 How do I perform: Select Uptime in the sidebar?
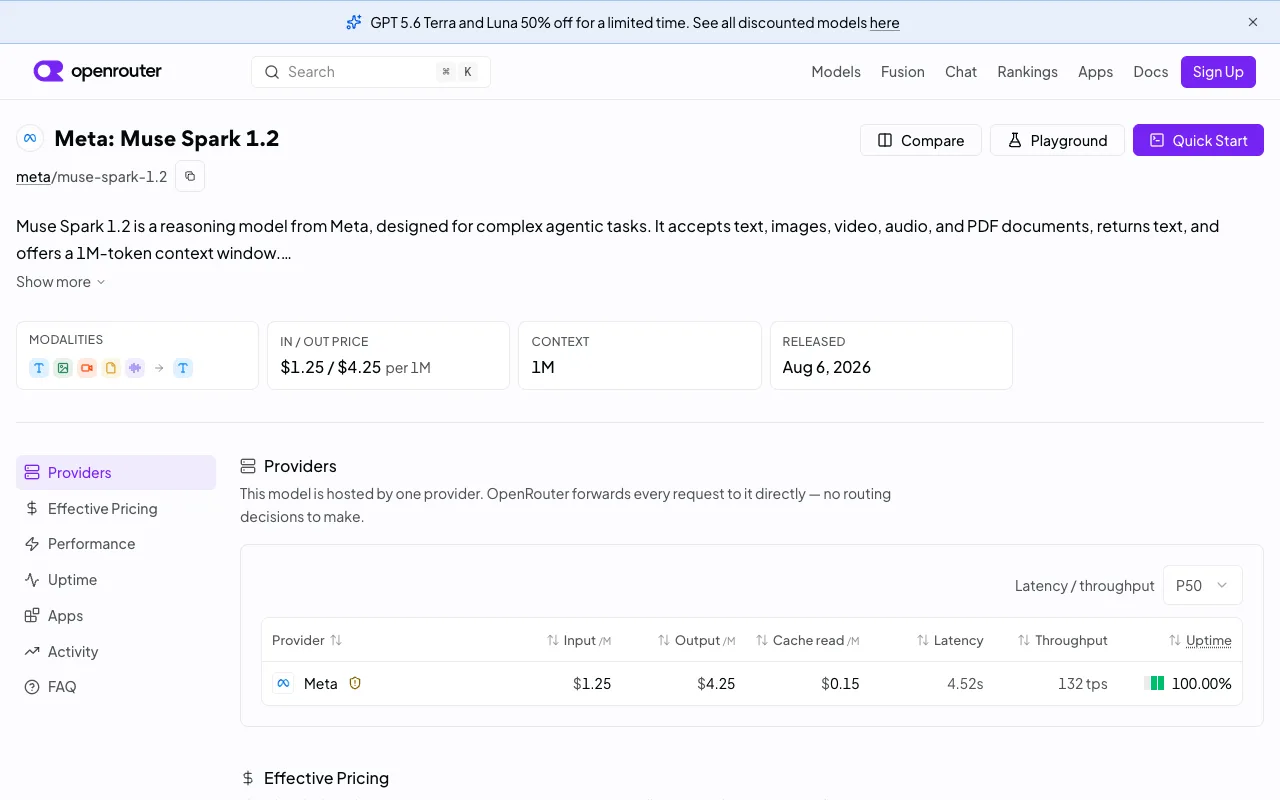click(116, 580)
